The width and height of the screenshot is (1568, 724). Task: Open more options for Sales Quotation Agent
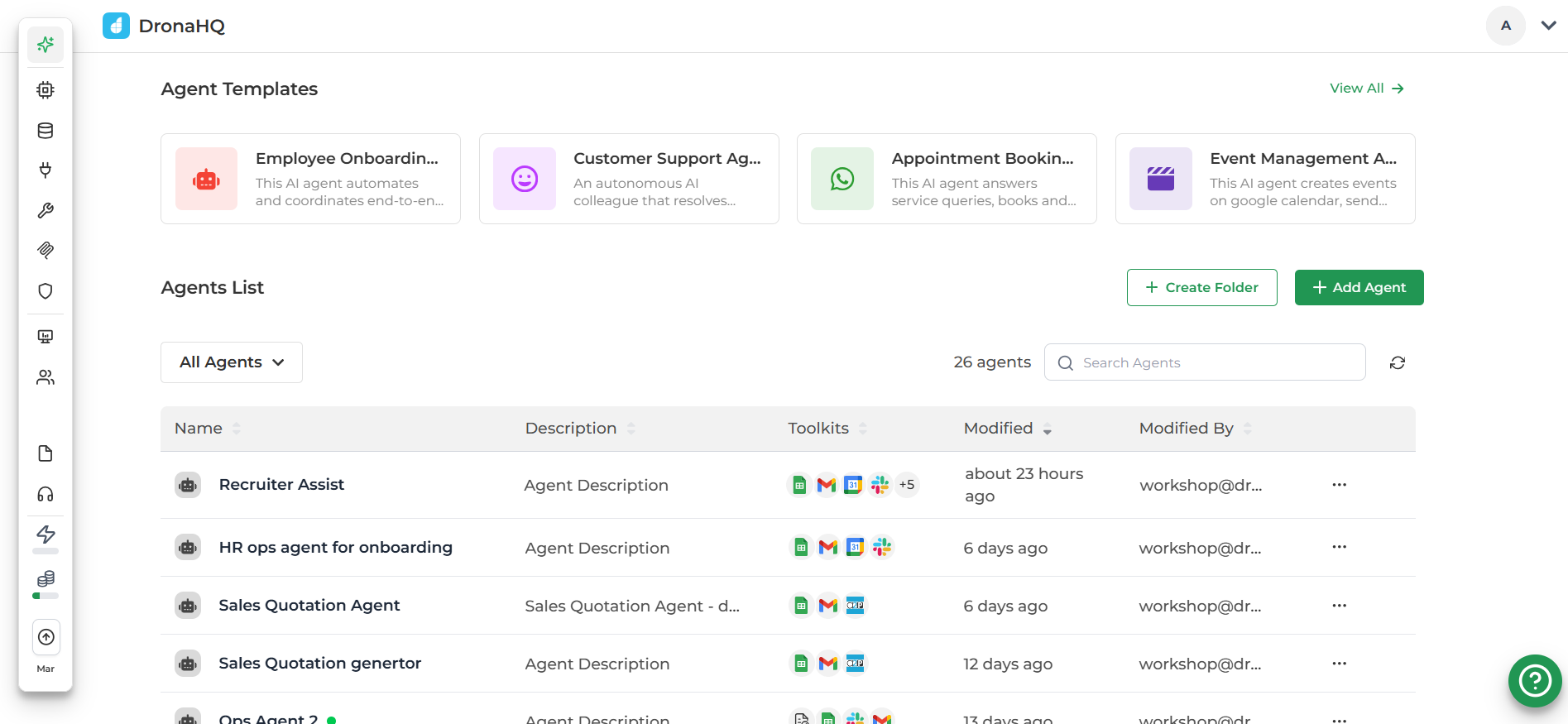(1340, 606)
